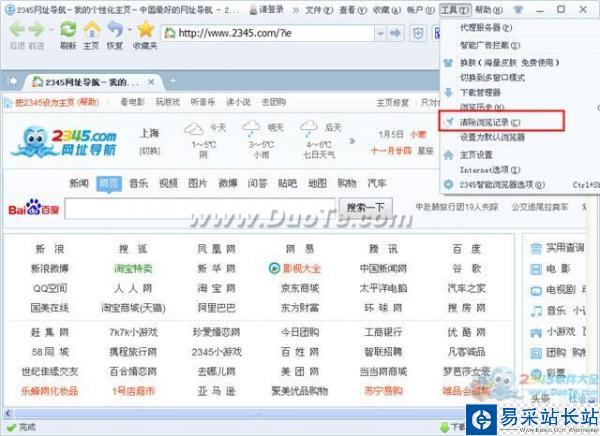This screenshot has height=436, width=600.
Task: Click 请登录 user login icon
Action: point(253,10)
